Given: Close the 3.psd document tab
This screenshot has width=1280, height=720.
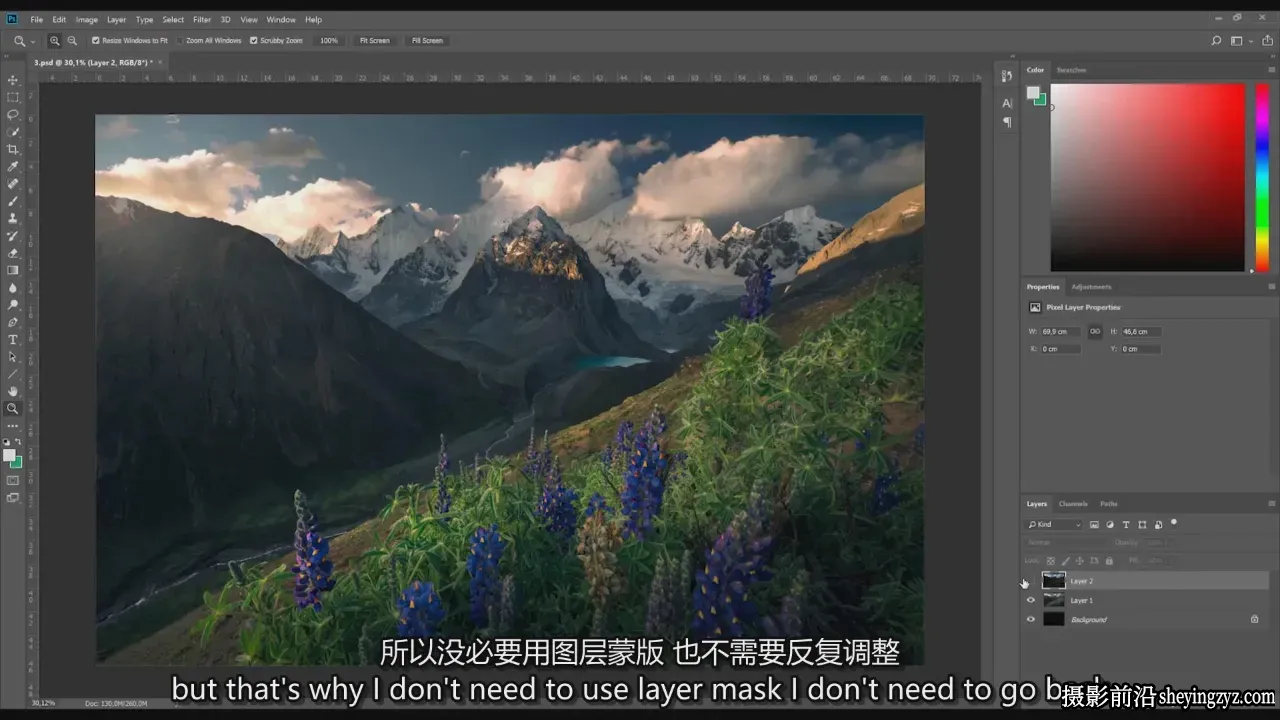Looking at the screenshot, I should [x=159, y=62].
